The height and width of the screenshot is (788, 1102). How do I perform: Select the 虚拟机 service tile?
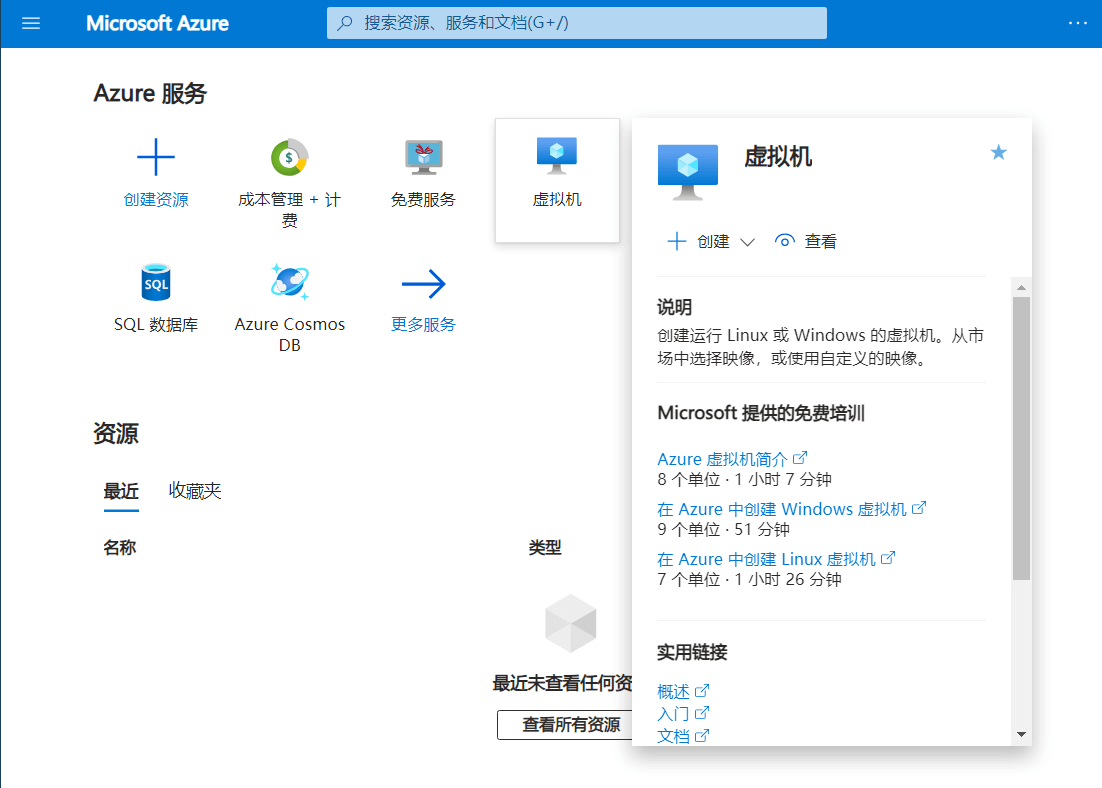coord(557,181)
